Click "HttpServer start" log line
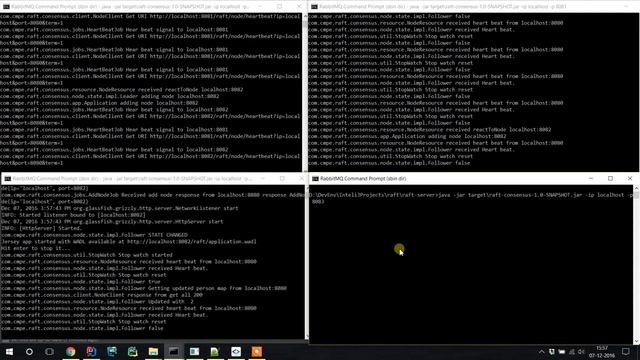 [112, 222]
